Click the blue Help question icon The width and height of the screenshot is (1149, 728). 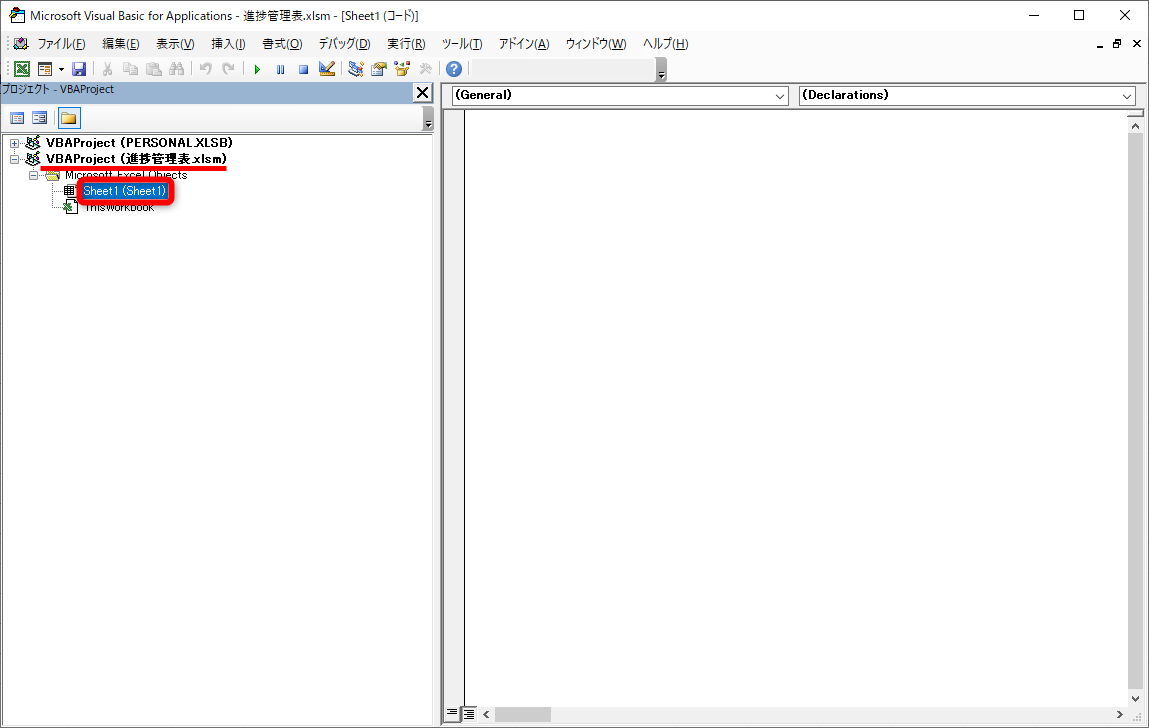tap(454, 69)
